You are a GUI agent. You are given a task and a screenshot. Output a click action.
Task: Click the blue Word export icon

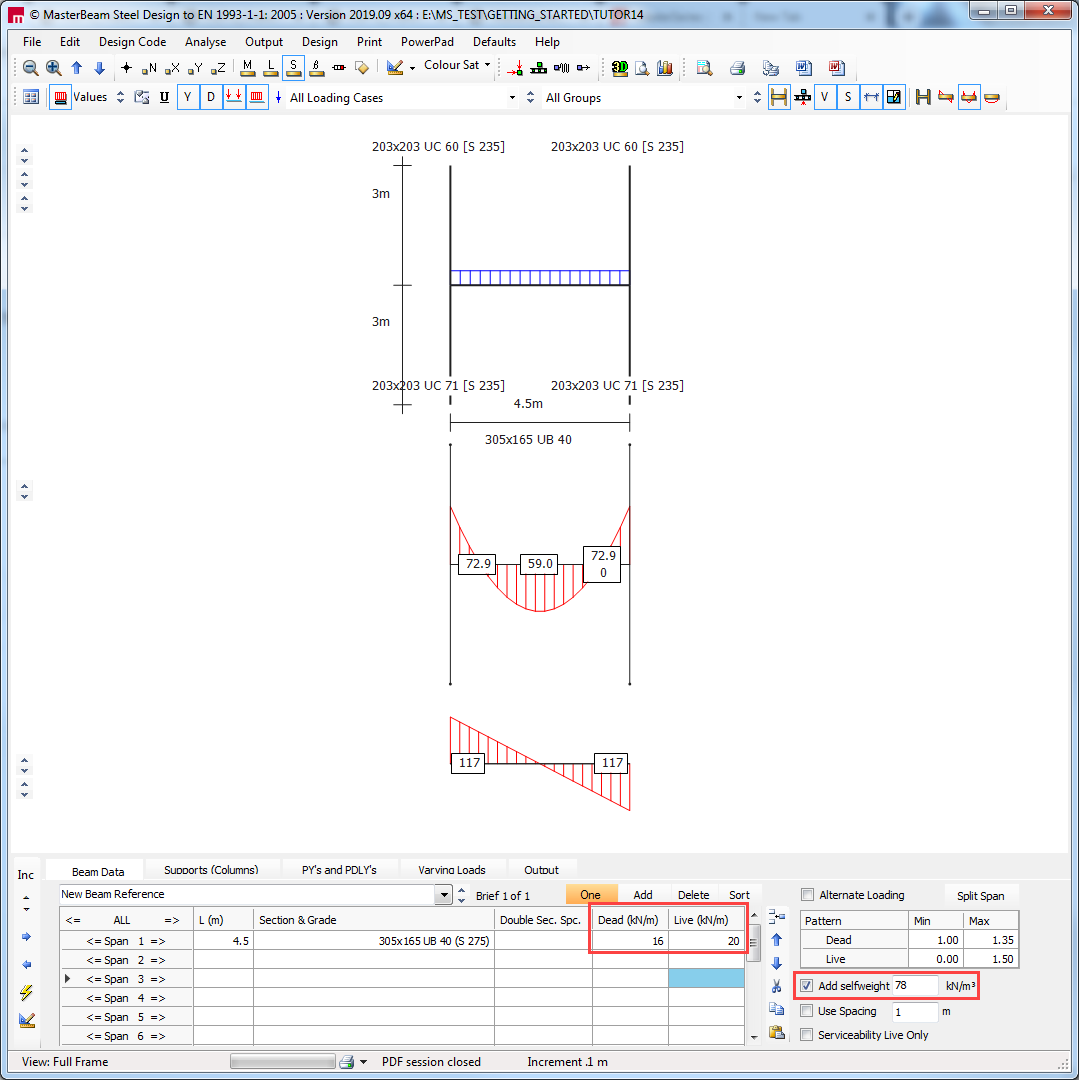click(x=803, y=68)
